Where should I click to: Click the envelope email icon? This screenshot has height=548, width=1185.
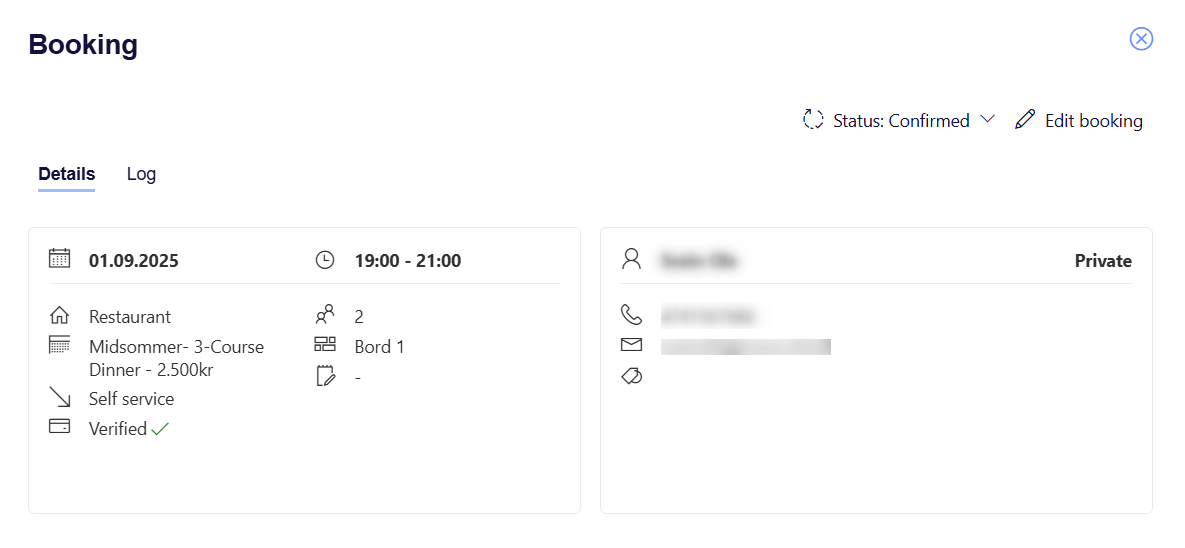pos(631,345)
